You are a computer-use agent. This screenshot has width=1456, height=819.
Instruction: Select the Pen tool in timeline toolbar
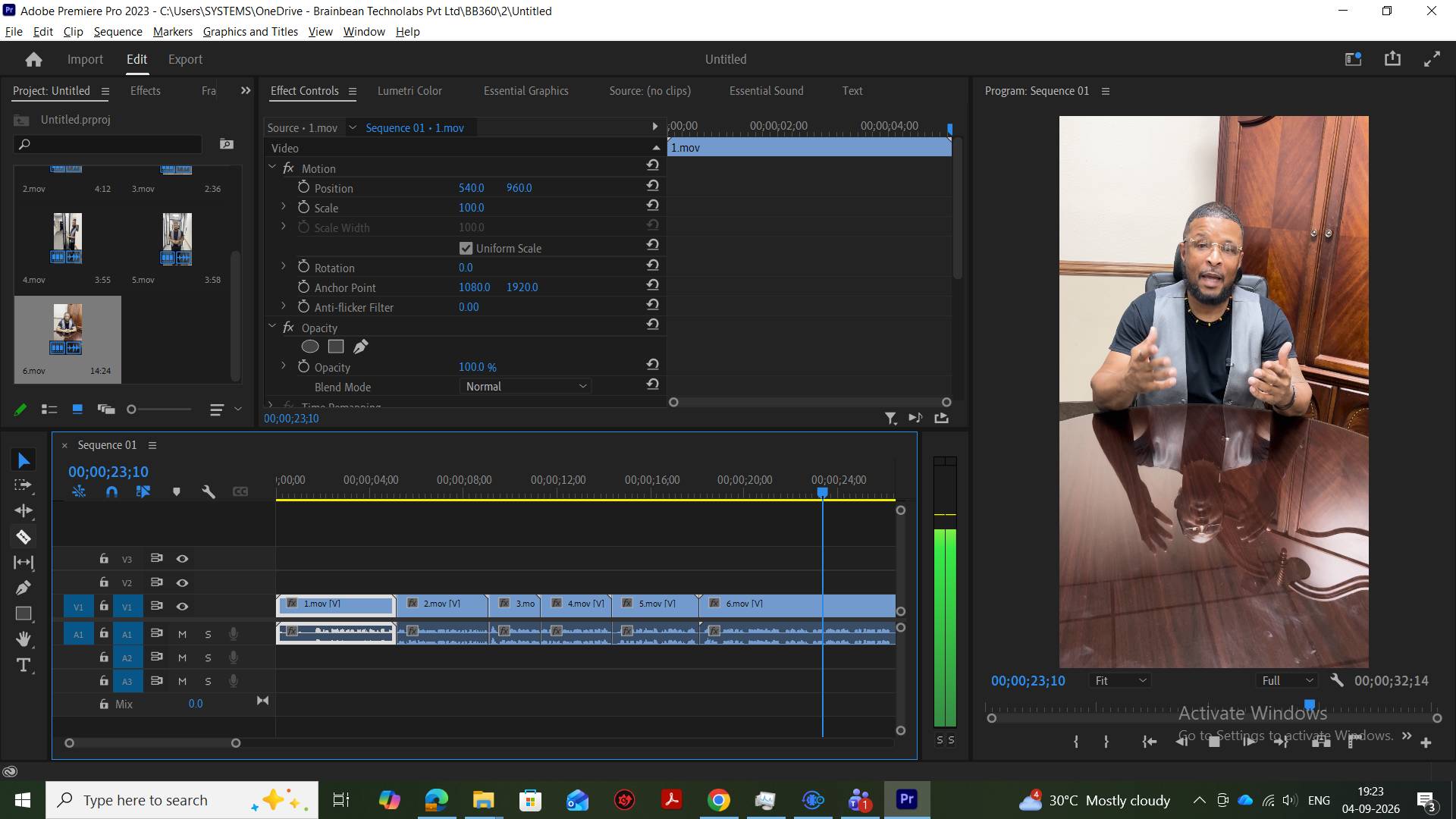[x=24, y=588]
